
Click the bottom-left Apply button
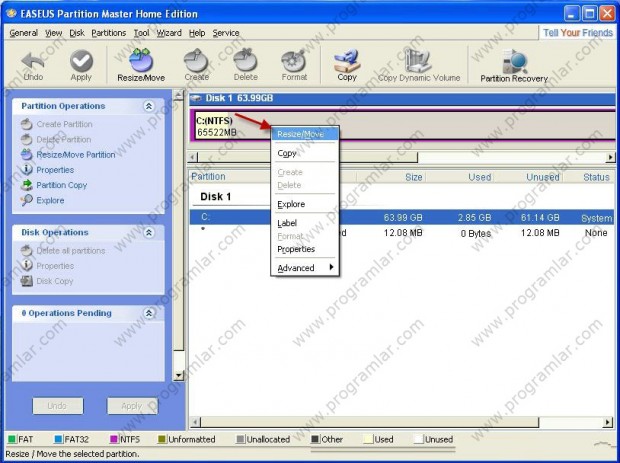(x=132, y=406)
